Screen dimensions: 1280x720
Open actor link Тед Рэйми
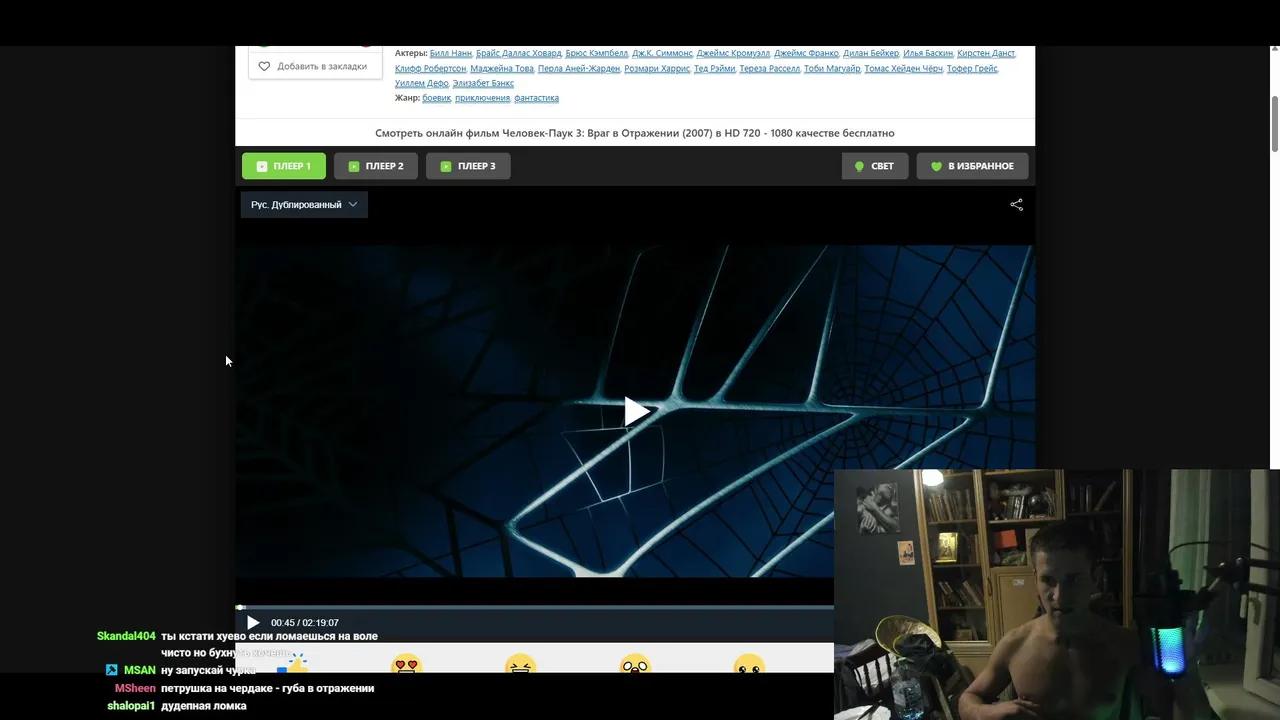[715, 68]
